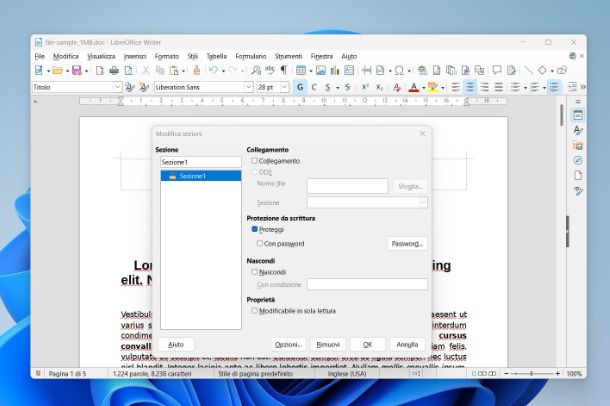Open Find and Replace magnifier icon
Image resolution: width=610 pixels, height=406 pixels.
pyautogui.click(x=256, y=70)
